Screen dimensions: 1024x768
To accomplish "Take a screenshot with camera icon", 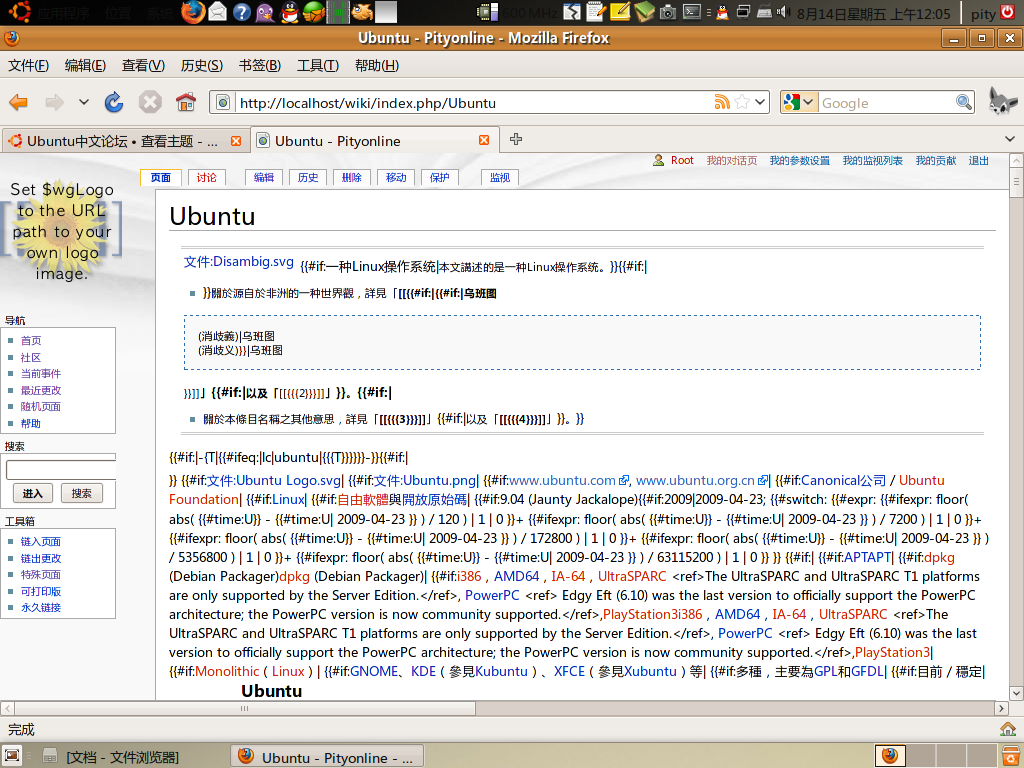I will click(x=667, y=12).
